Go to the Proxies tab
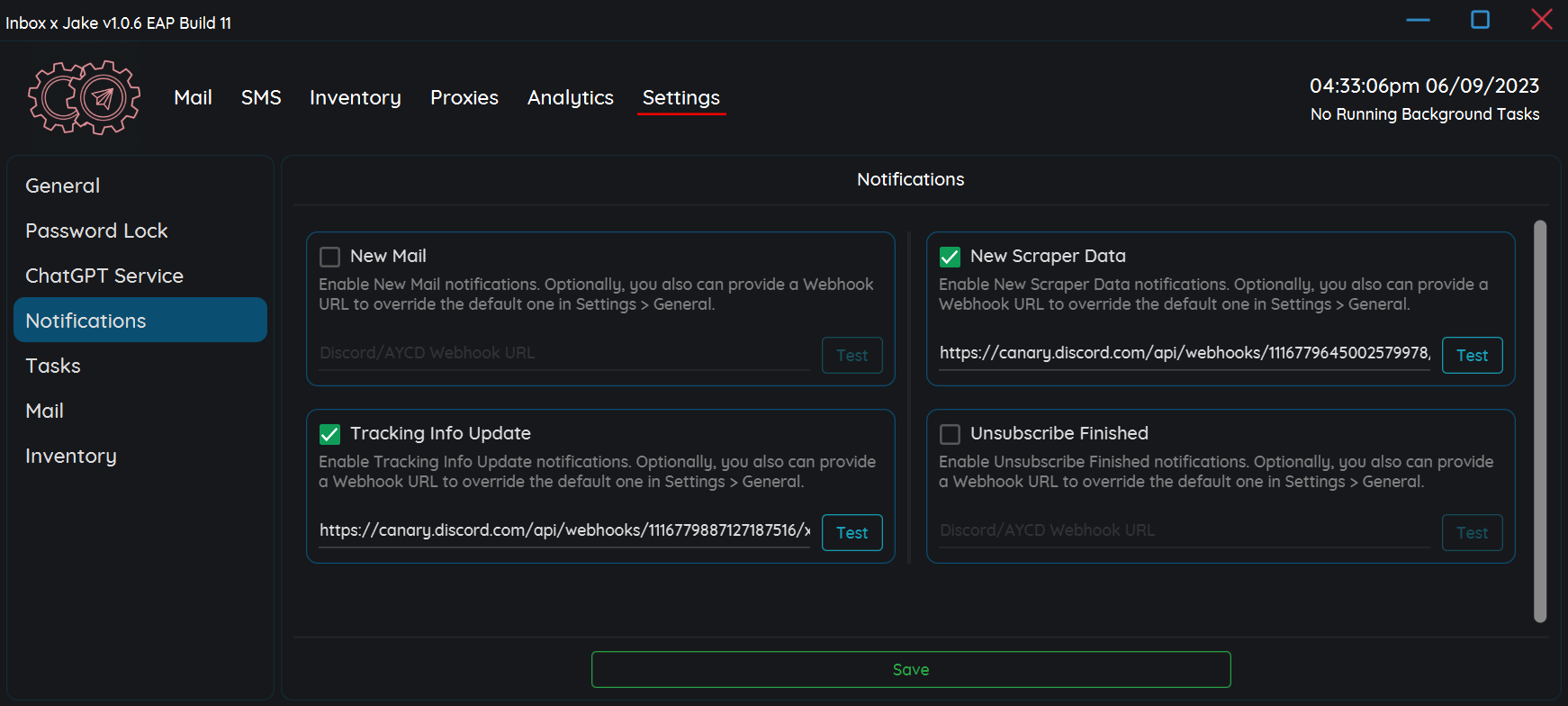 464,97
